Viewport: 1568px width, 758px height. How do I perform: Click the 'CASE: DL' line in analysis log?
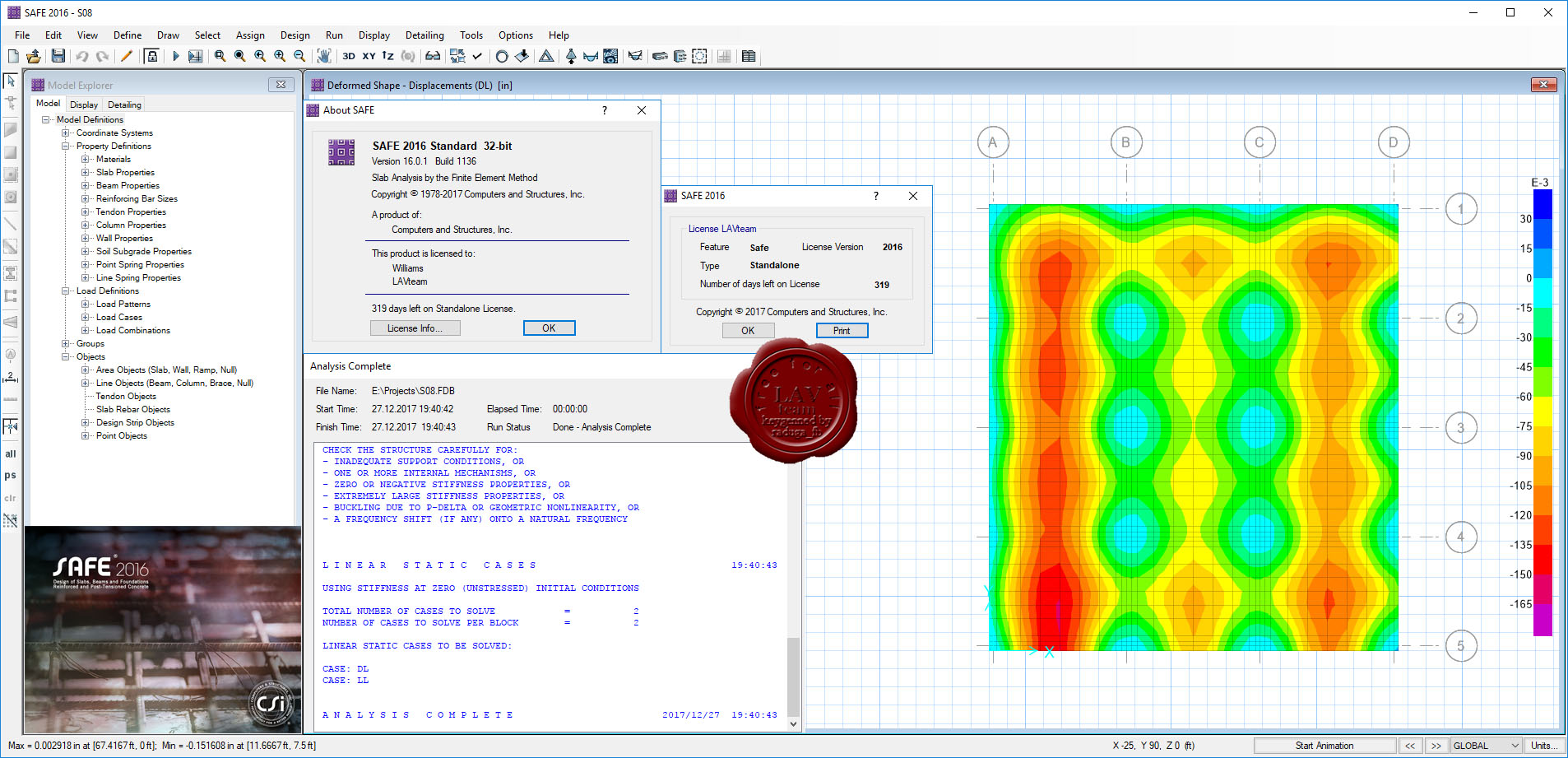pos(346,669)
